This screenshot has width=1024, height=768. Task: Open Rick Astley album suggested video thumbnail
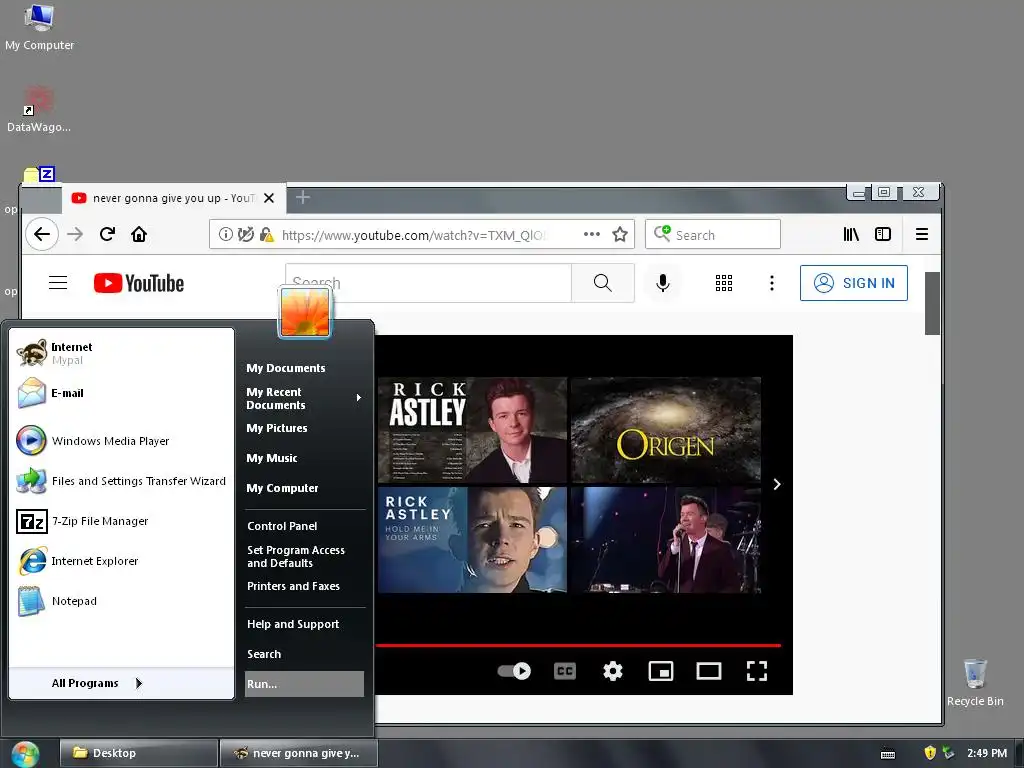472,430
